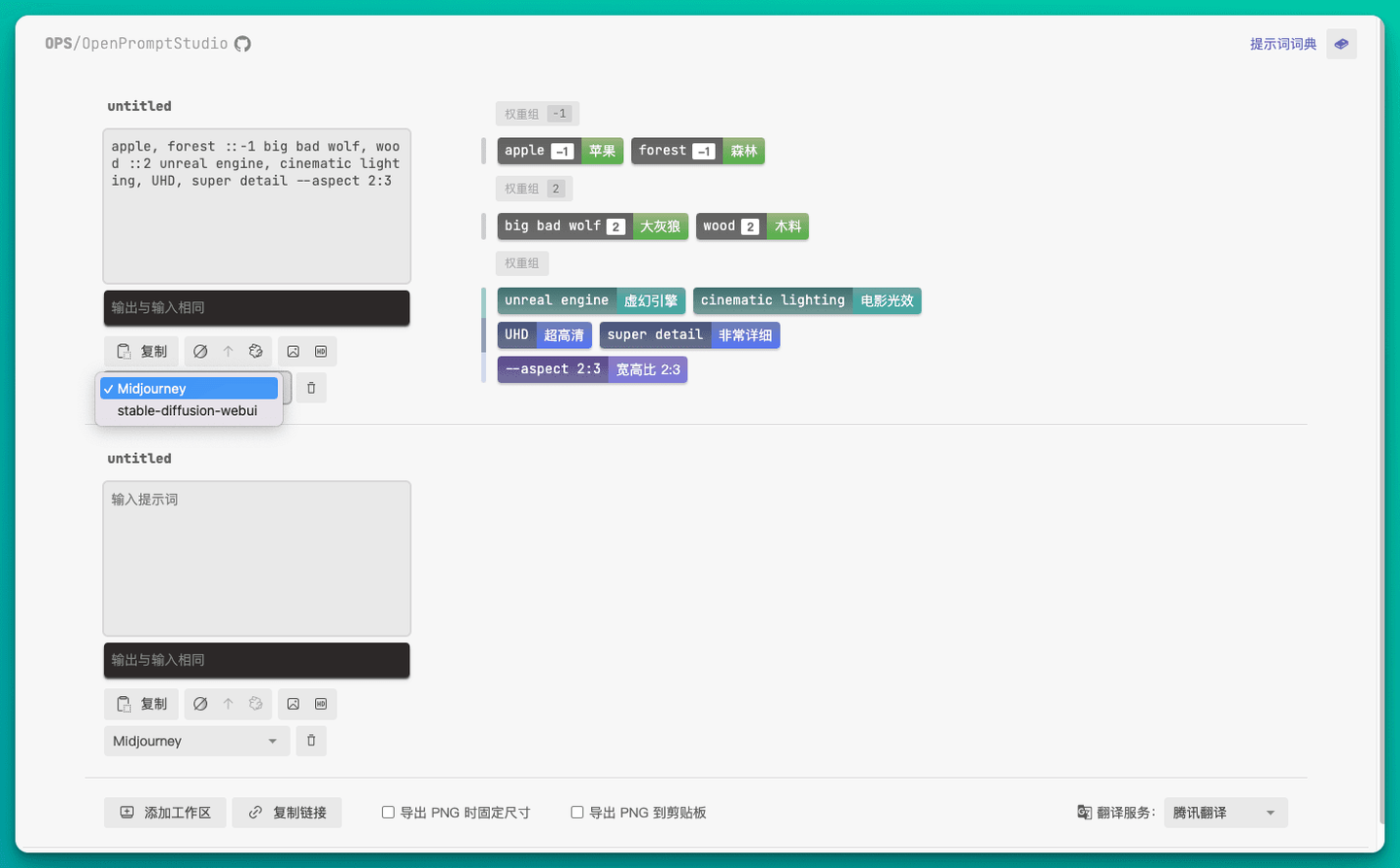Click the image export icon in second workspace

click(x=293, y=703)
